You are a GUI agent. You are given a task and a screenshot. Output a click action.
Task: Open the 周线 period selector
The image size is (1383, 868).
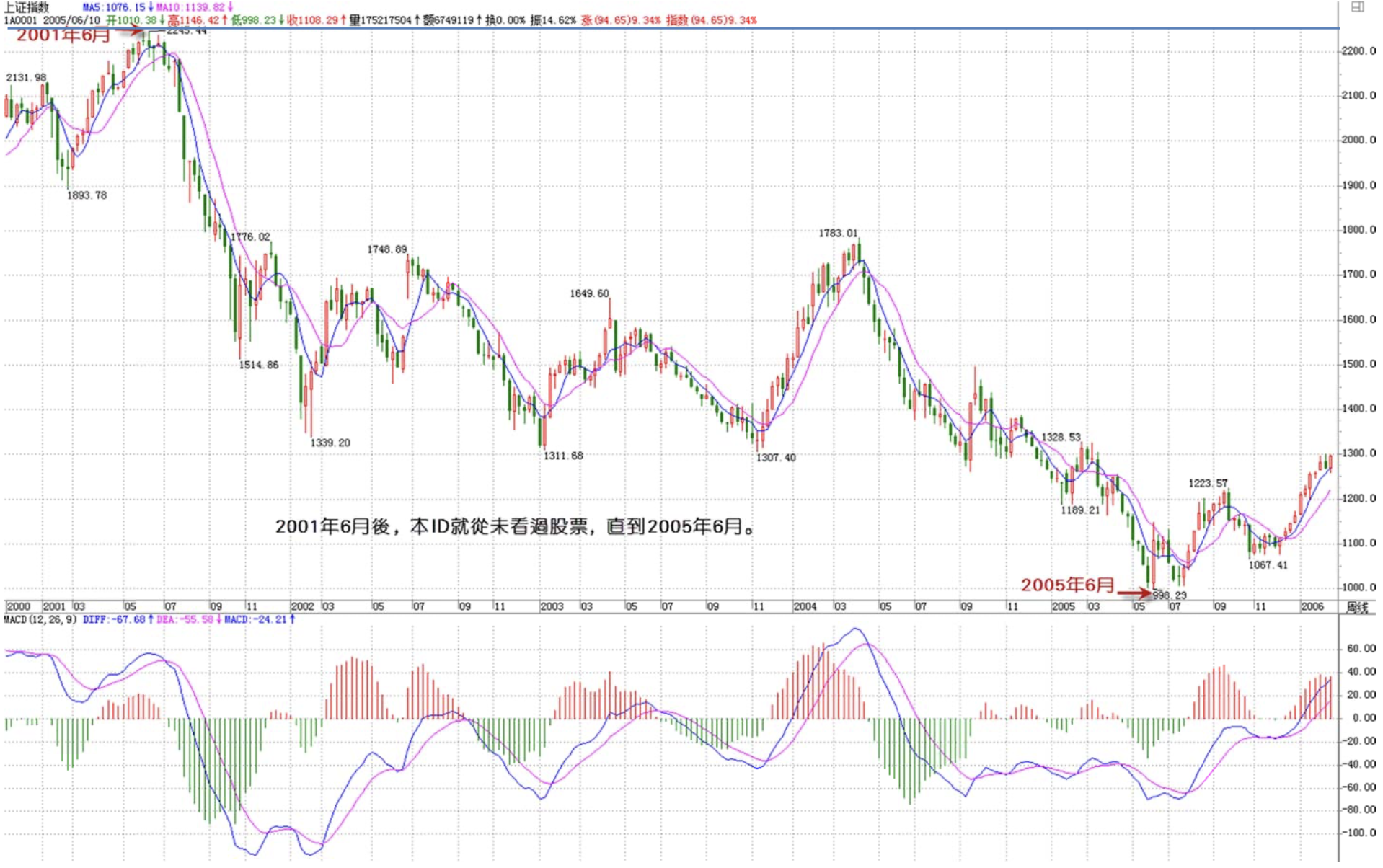click(1357, 607)
